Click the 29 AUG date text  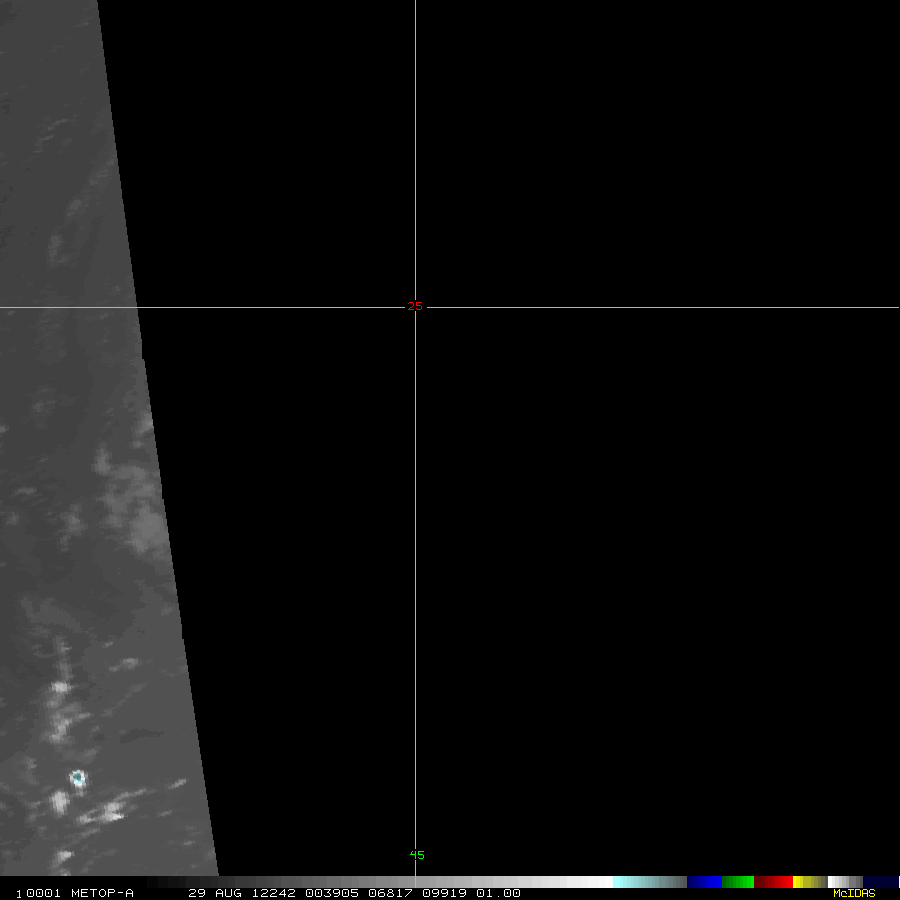coord(215,893)
